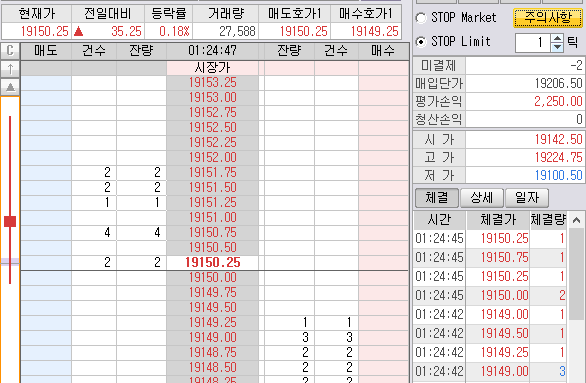586x383 pixels.
Task: Click price 19151.75 in the ladder
Action: pyautogui.click(x=212, y=173)
